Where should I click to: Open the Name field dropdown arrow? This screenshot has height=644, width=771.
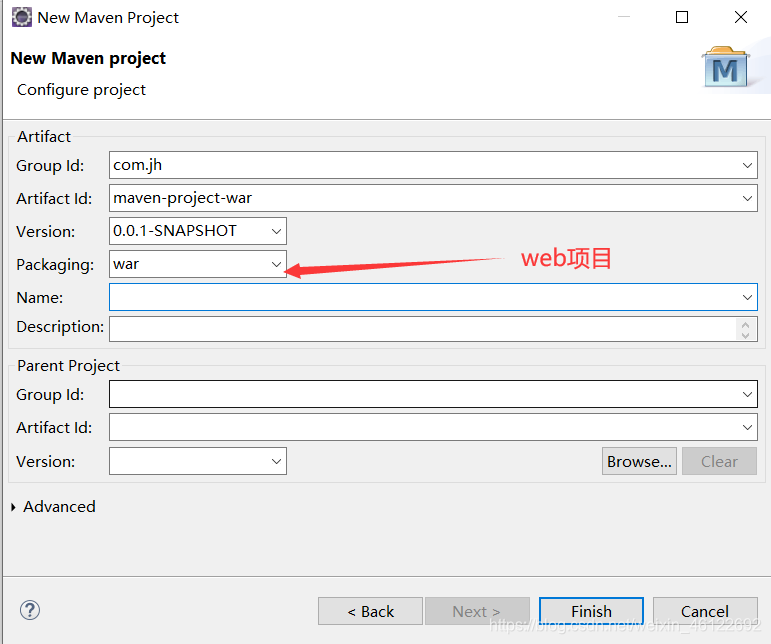tap(747, 297)
